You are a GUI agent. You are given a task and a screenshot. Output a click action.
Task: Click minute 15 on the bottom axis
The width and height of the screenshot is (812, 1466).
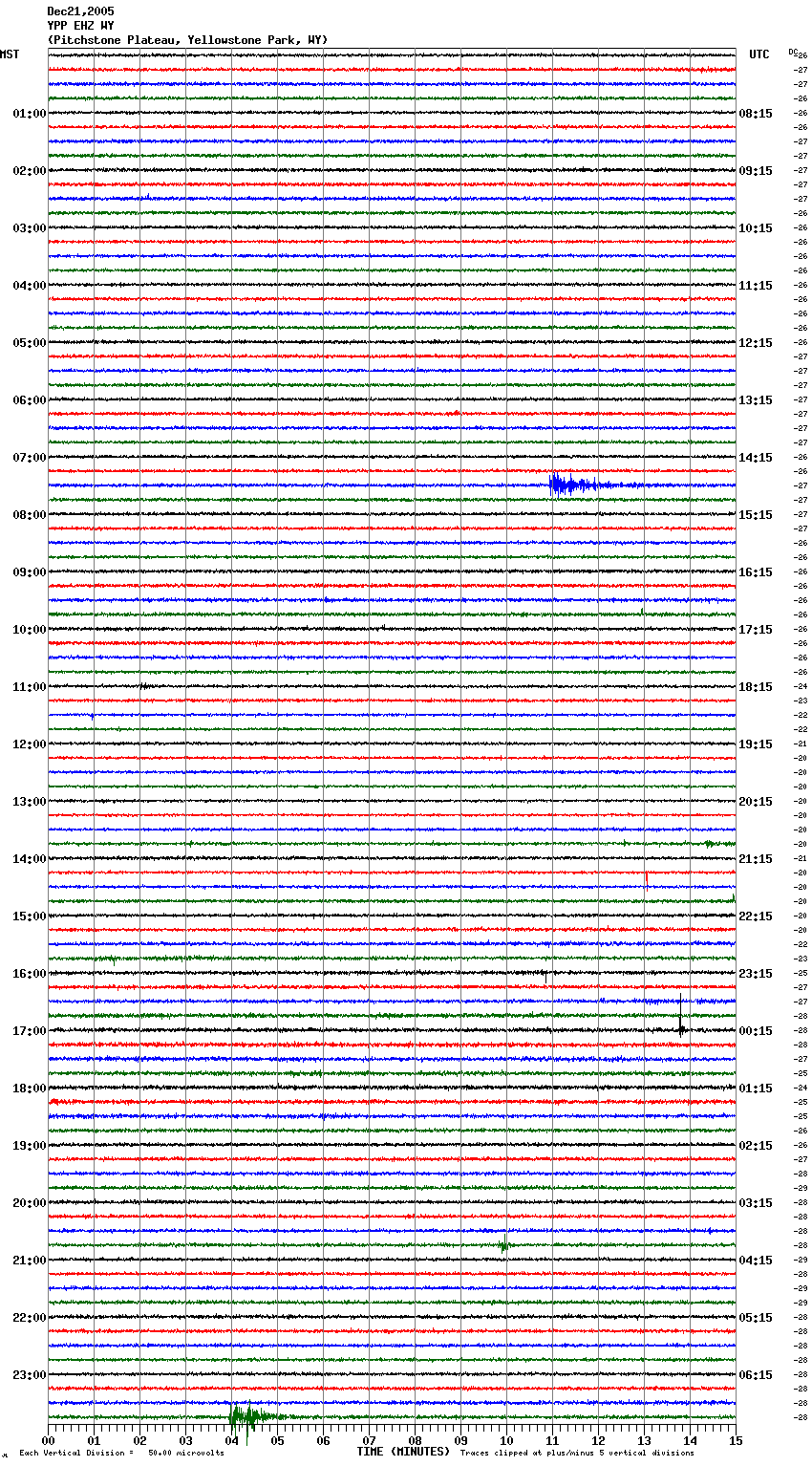coord(736,1440)
